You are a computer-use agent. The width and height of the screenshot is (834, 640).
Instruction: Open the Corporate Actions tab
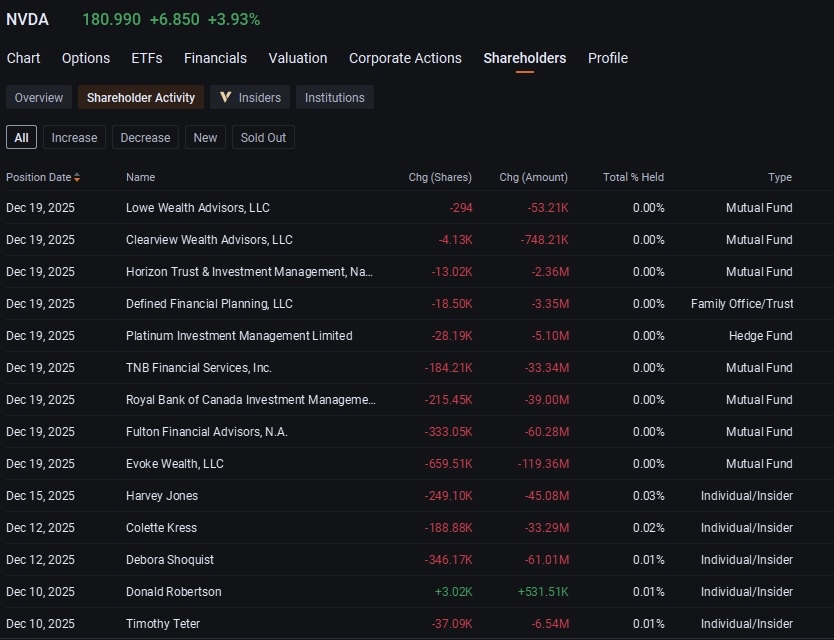[405, 58]
